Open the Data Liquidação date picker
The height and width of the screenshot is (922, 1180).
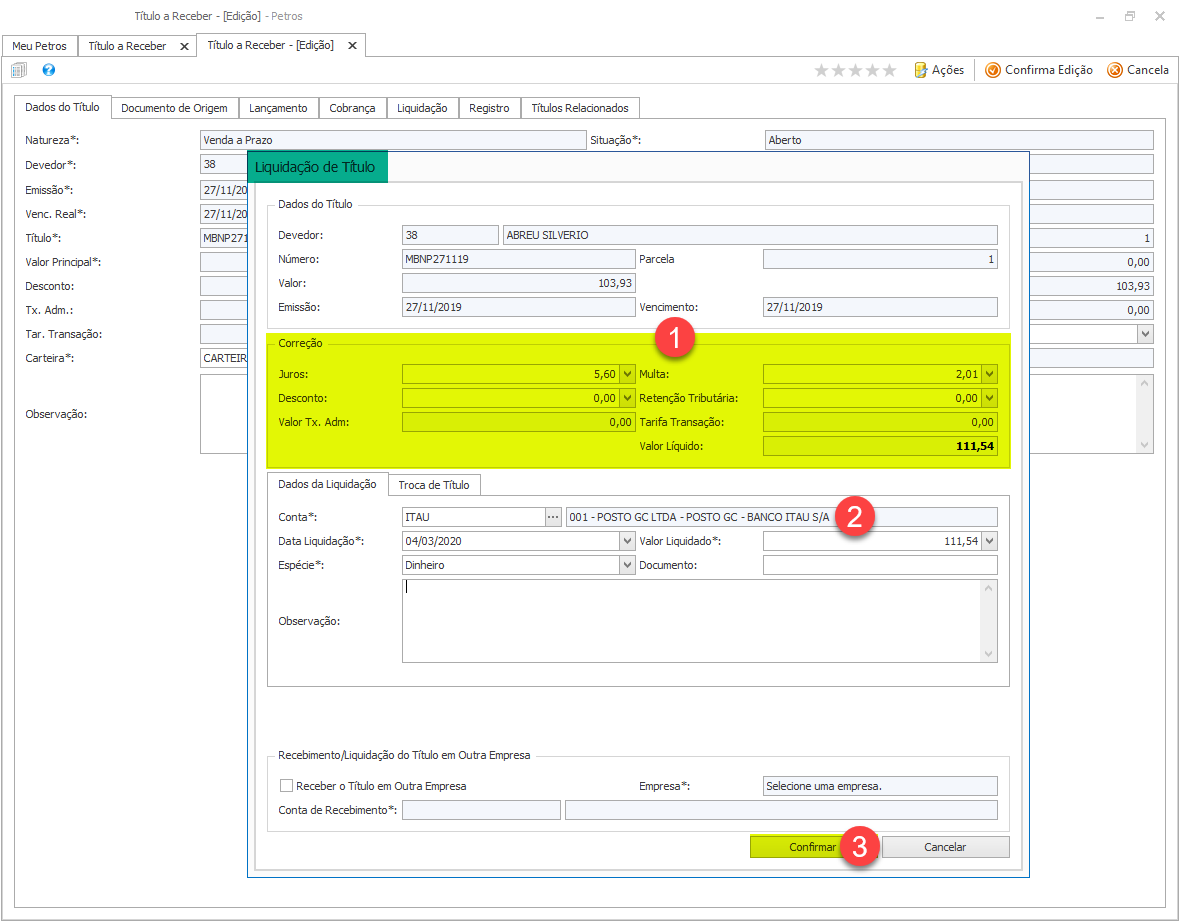pyautogui.click(x=627, y=541)
